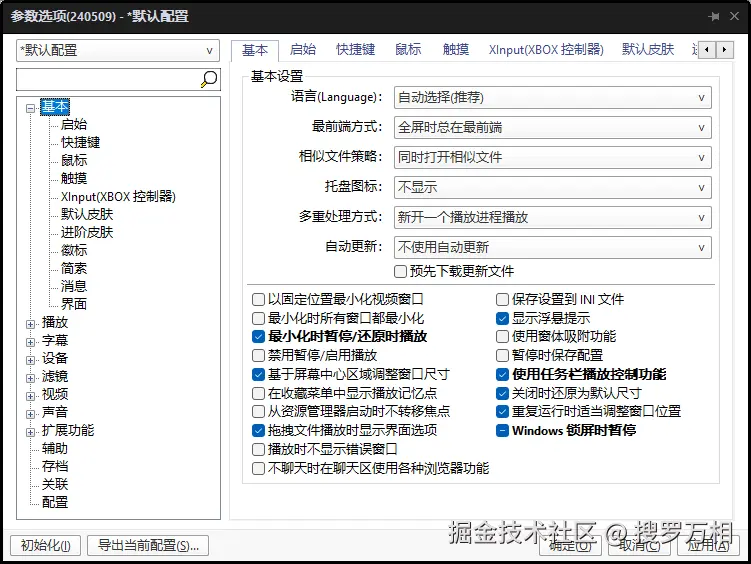Click the 确定(O) button

click(570, 545)
